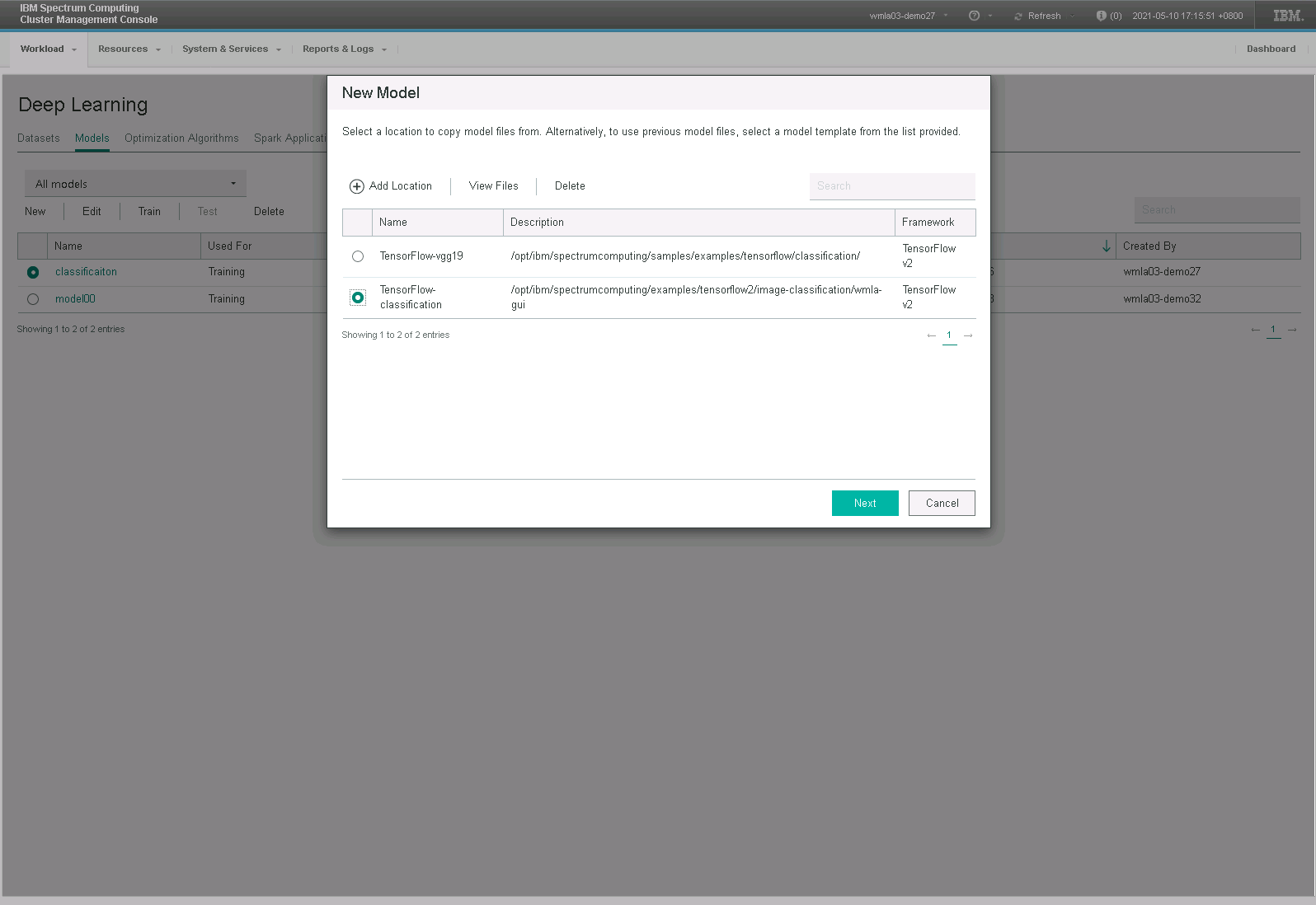
Task: Open the Refresh interval dropdown arrow
Action: click(x=1072, y=16)
